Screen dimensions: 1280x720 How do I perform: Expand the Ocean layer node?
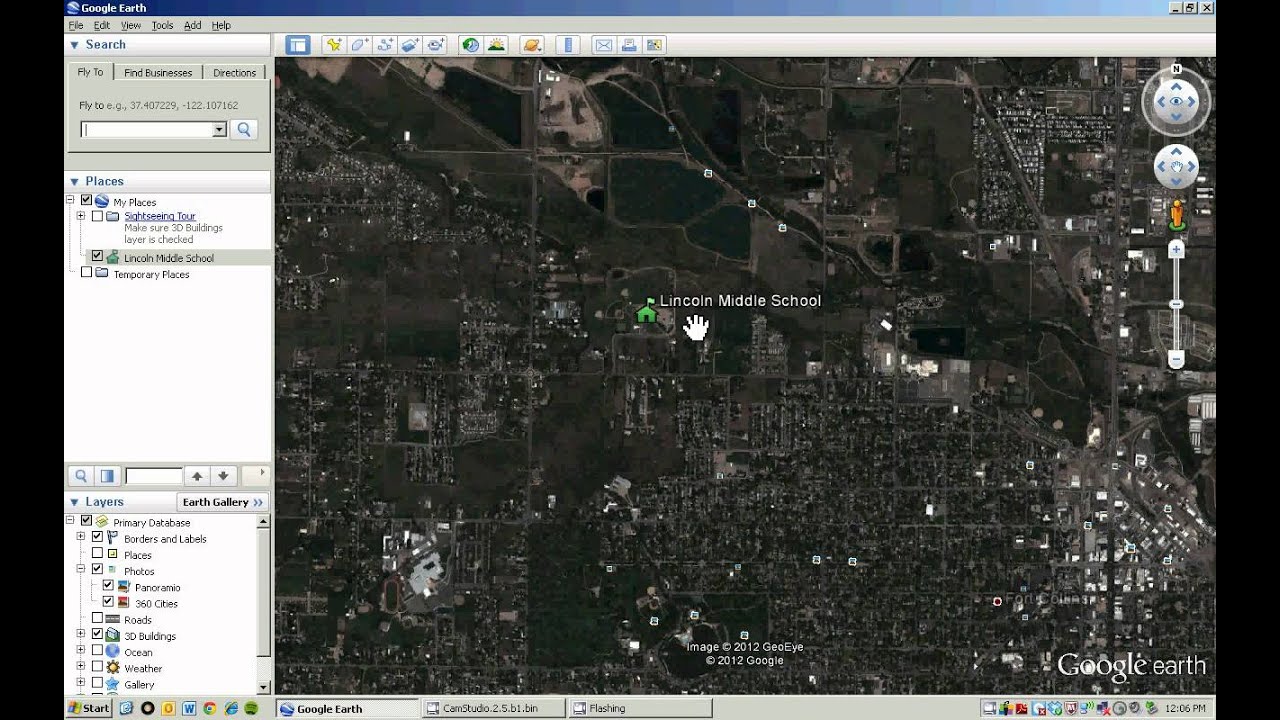(x=81, y=651)
